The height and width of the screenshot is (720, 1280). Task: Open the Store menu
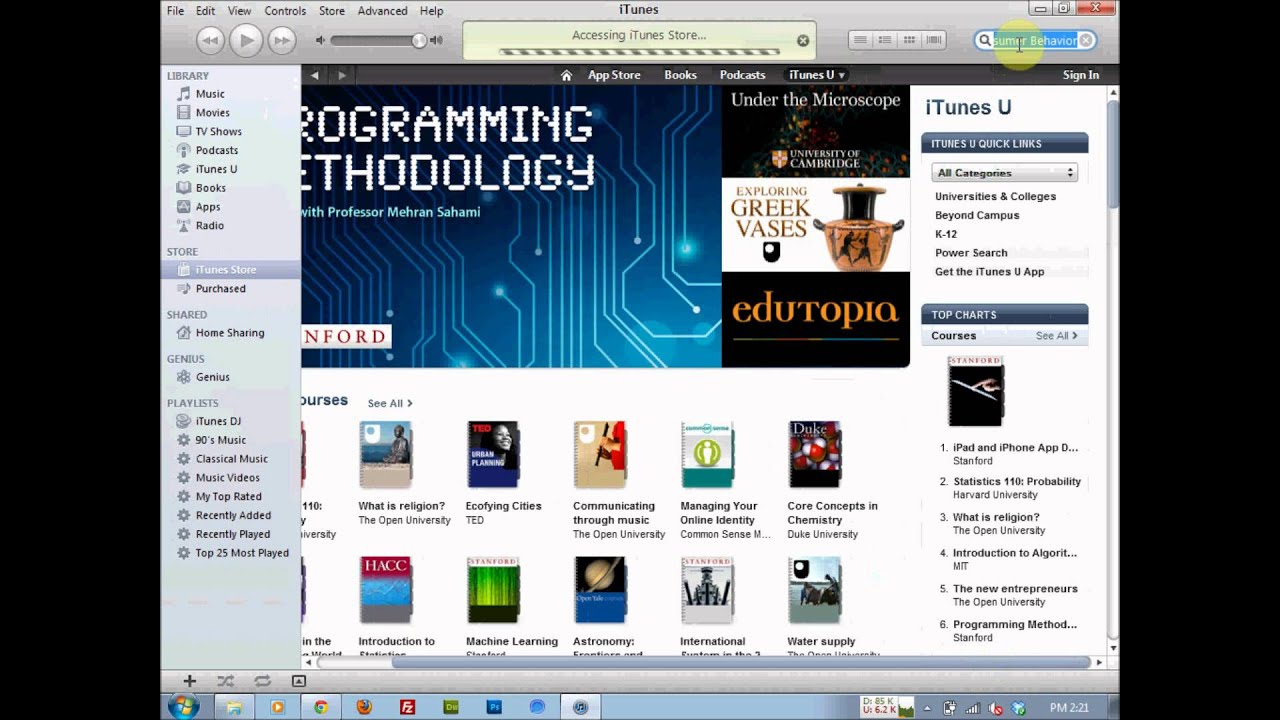[332, 11]
